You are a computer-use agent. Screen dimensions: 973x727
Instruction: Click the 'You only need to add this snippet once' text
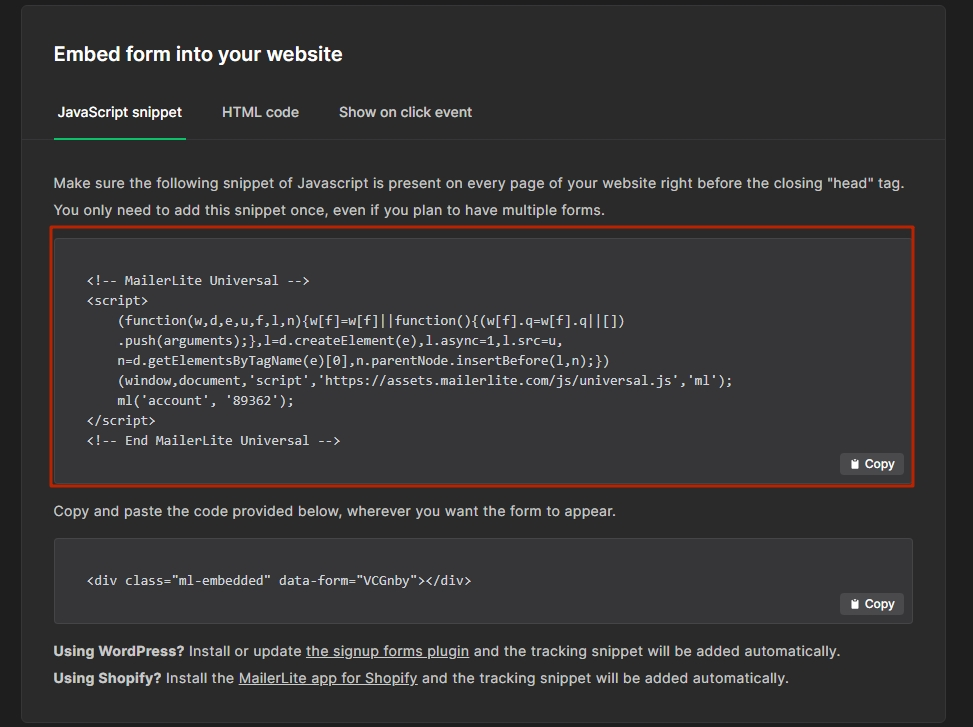(x=329, y=210)
